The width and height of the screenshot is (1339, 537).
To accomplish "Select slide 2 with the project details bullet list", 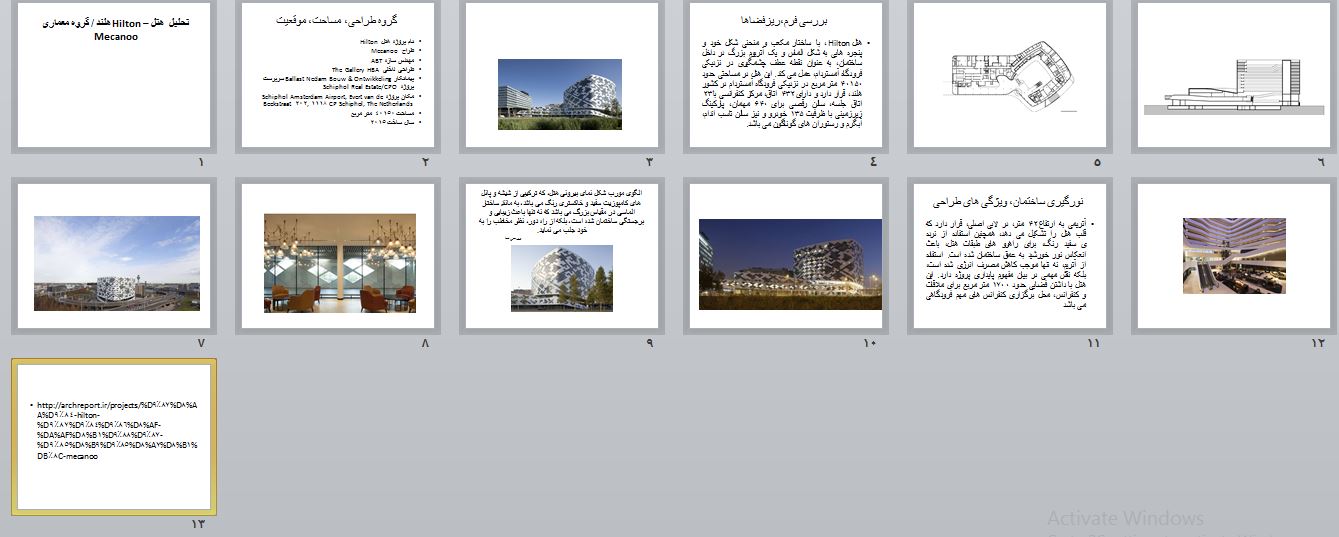I will pos(338,75).
